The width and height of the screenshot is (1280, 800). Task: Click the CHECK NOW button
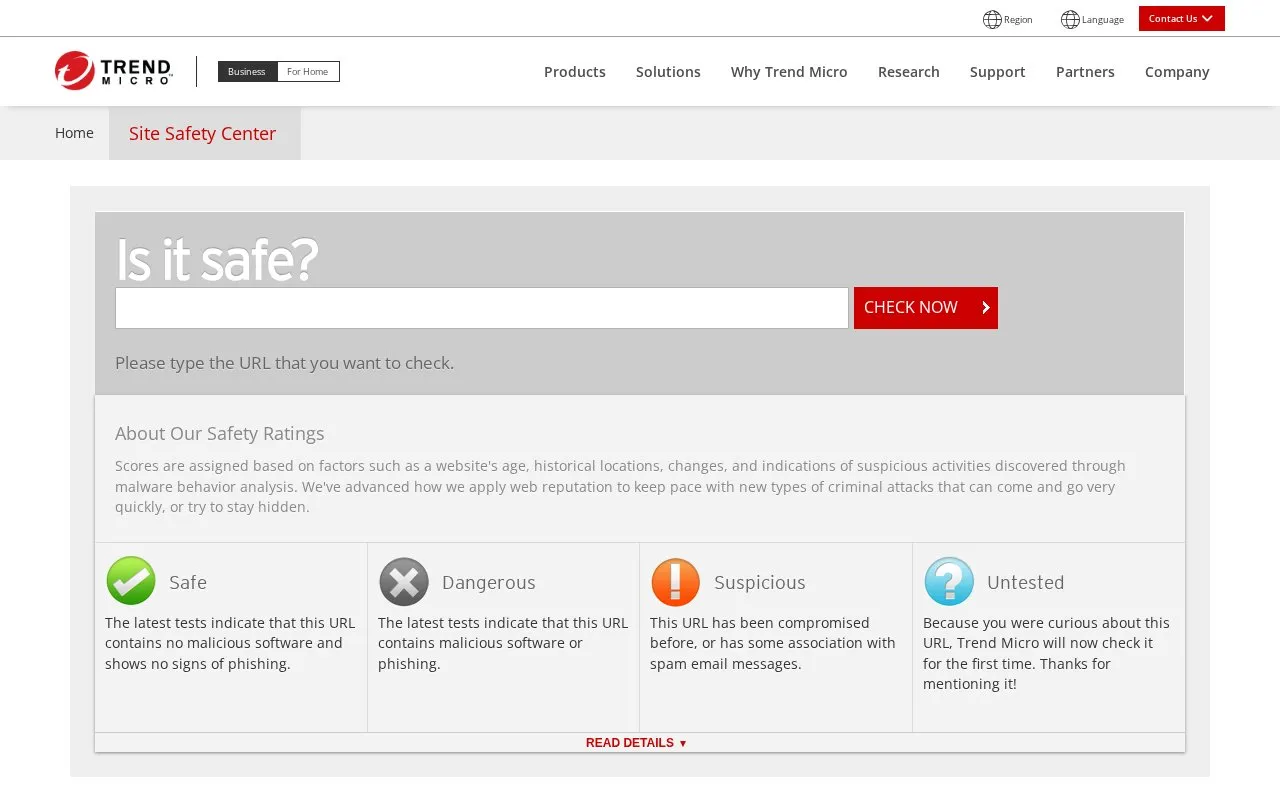[x=926, y=308]
